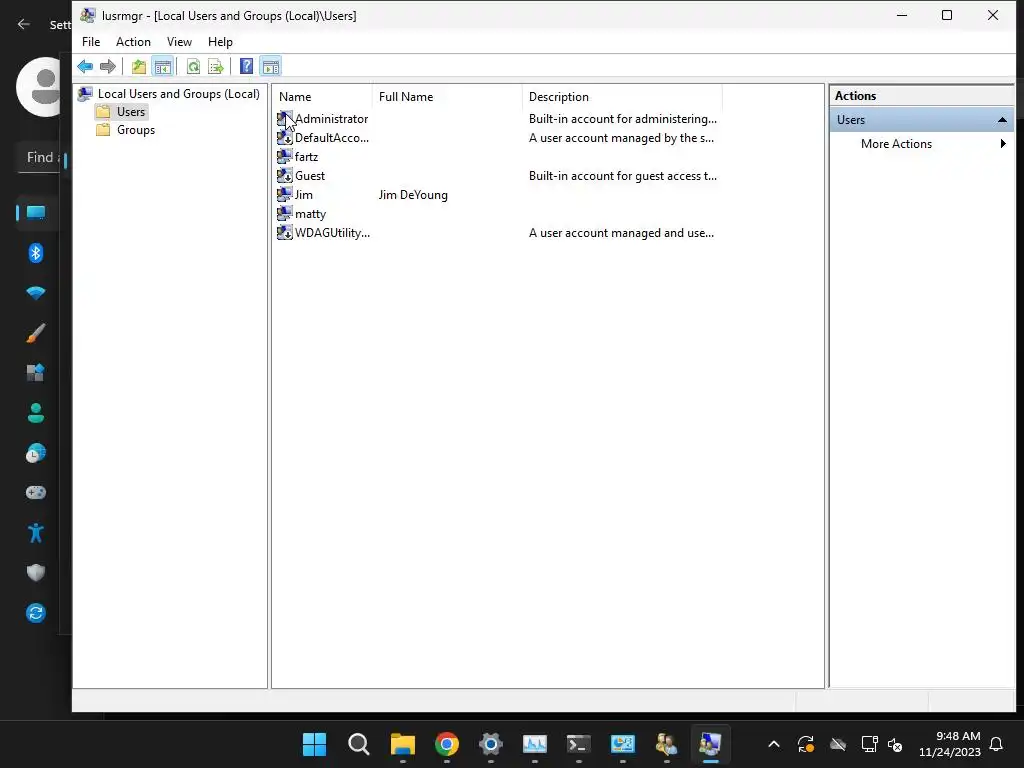
Task: Click the Forward arrow toolbar icon
Action: pyautogui.click(x=108, y=66)
